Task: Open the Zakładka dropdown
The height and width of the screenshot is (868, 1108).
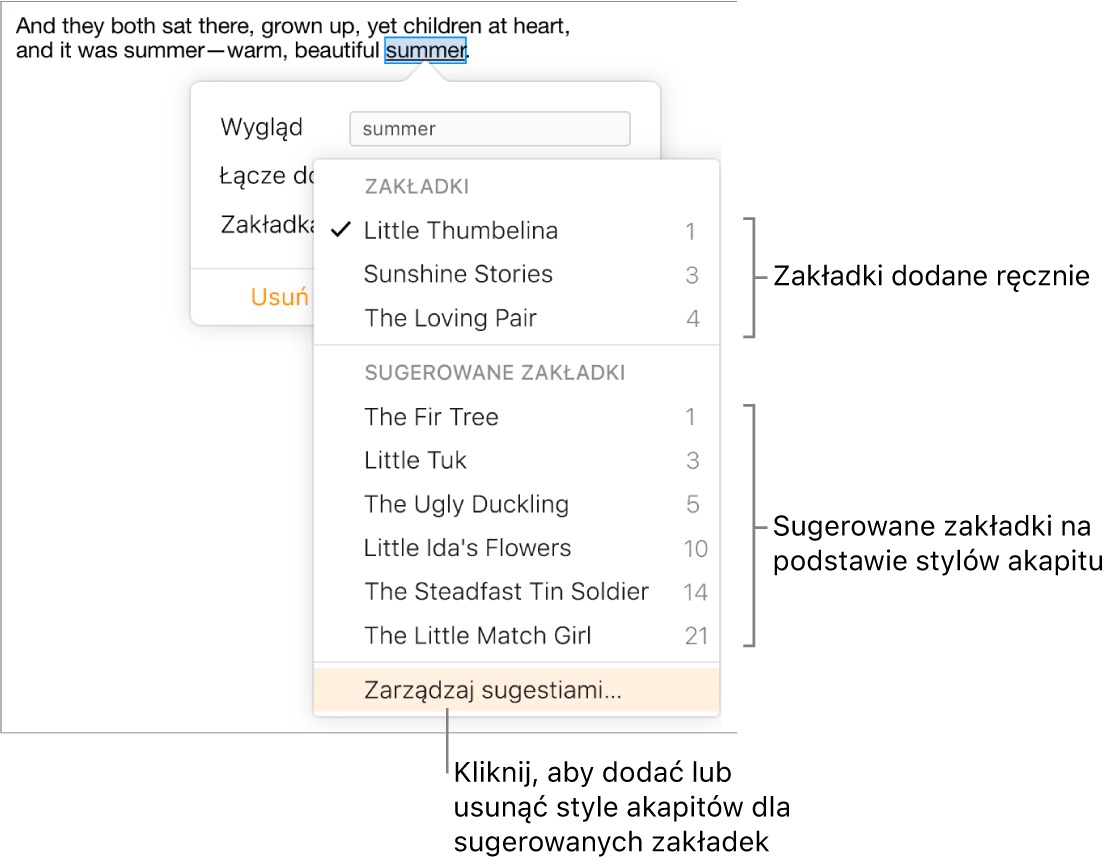Action: pos(266,225)
